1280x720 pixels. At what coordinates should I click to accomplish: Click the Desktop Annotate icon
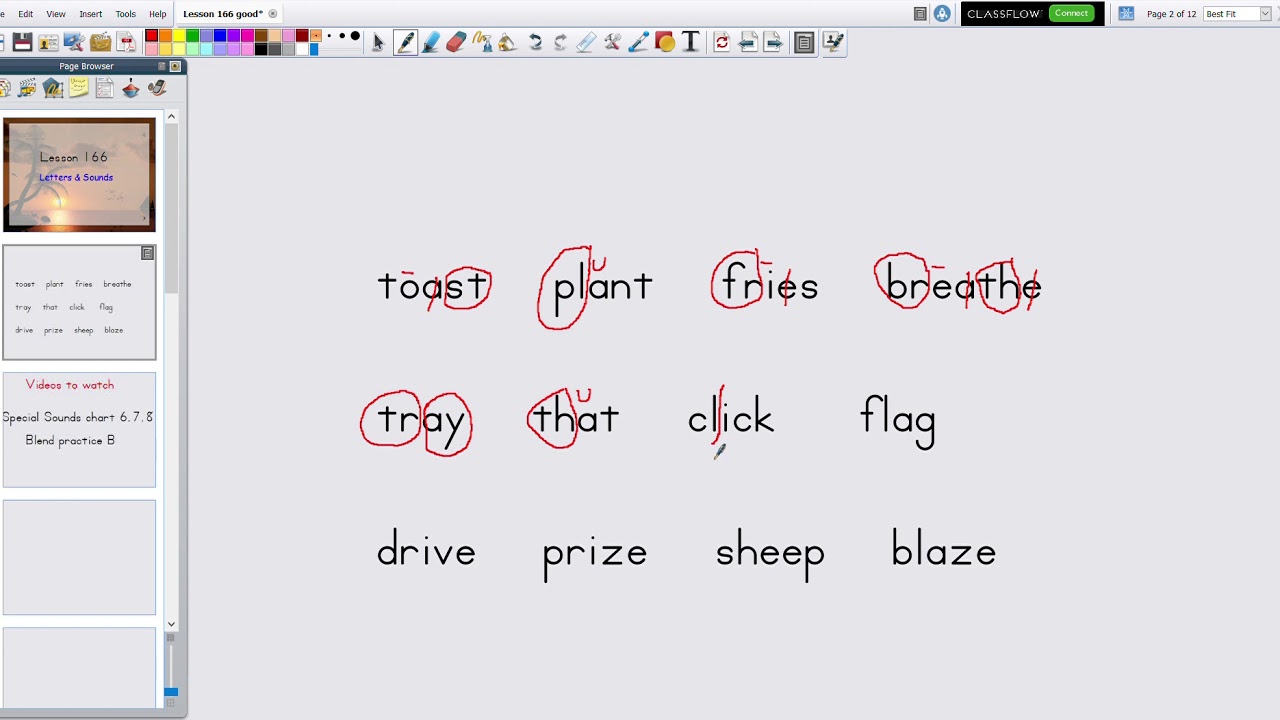pos(833,42)
